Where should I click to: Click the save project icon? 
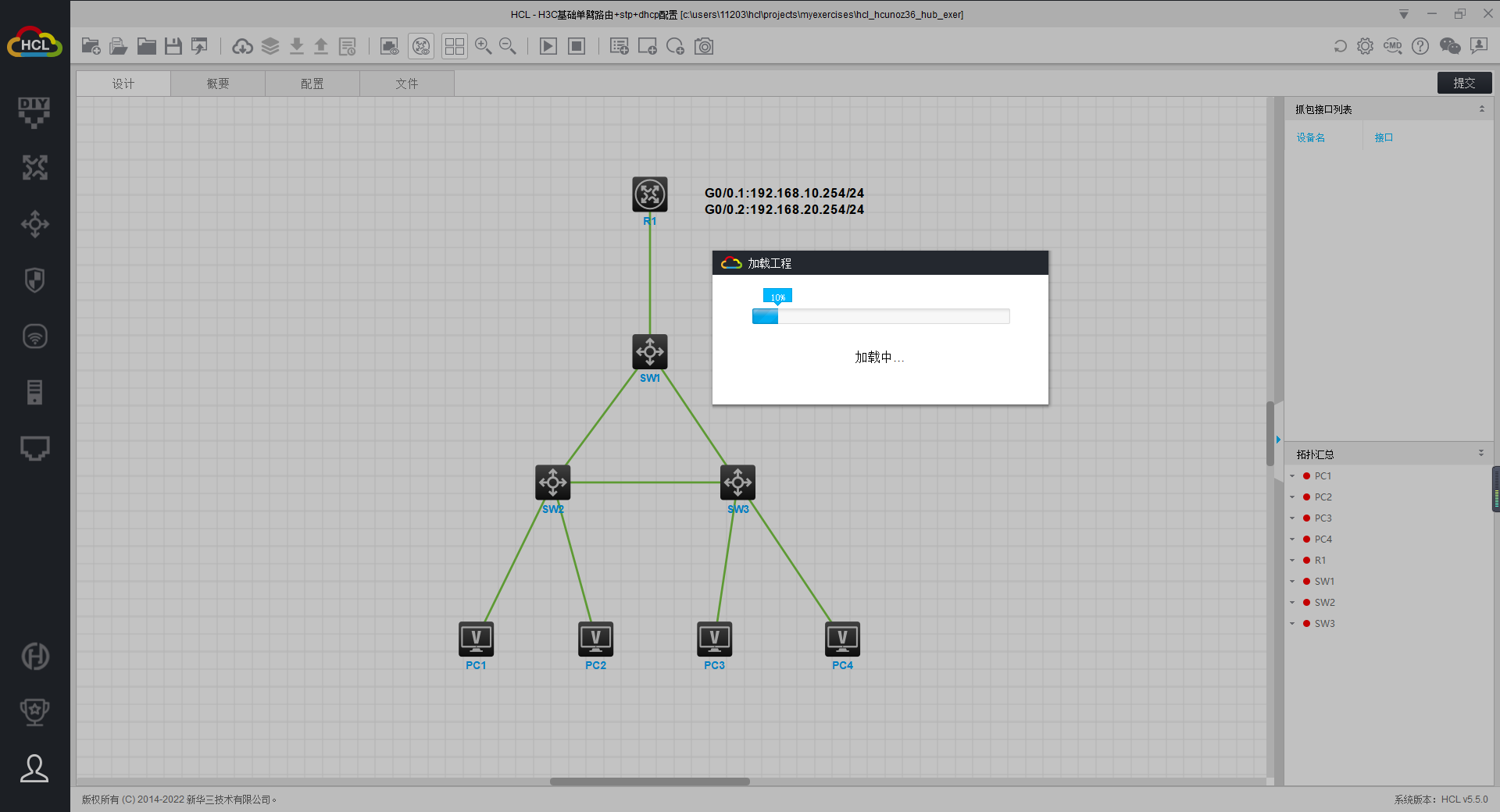[x=173, y=47]
